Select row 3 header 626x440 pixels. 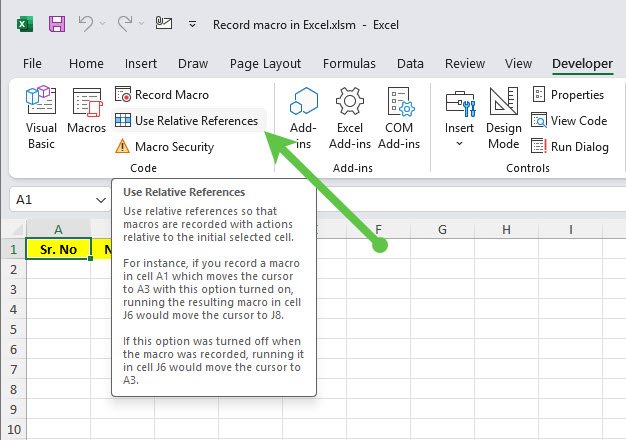click(x=14, y=289)
